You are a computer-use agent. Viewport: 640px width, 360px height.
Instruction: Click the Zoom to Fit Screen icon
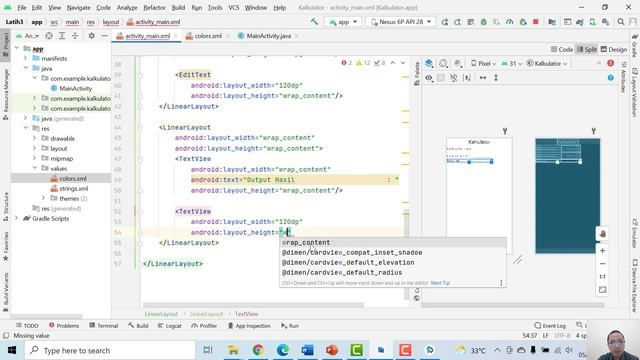[x=602, y=290]
